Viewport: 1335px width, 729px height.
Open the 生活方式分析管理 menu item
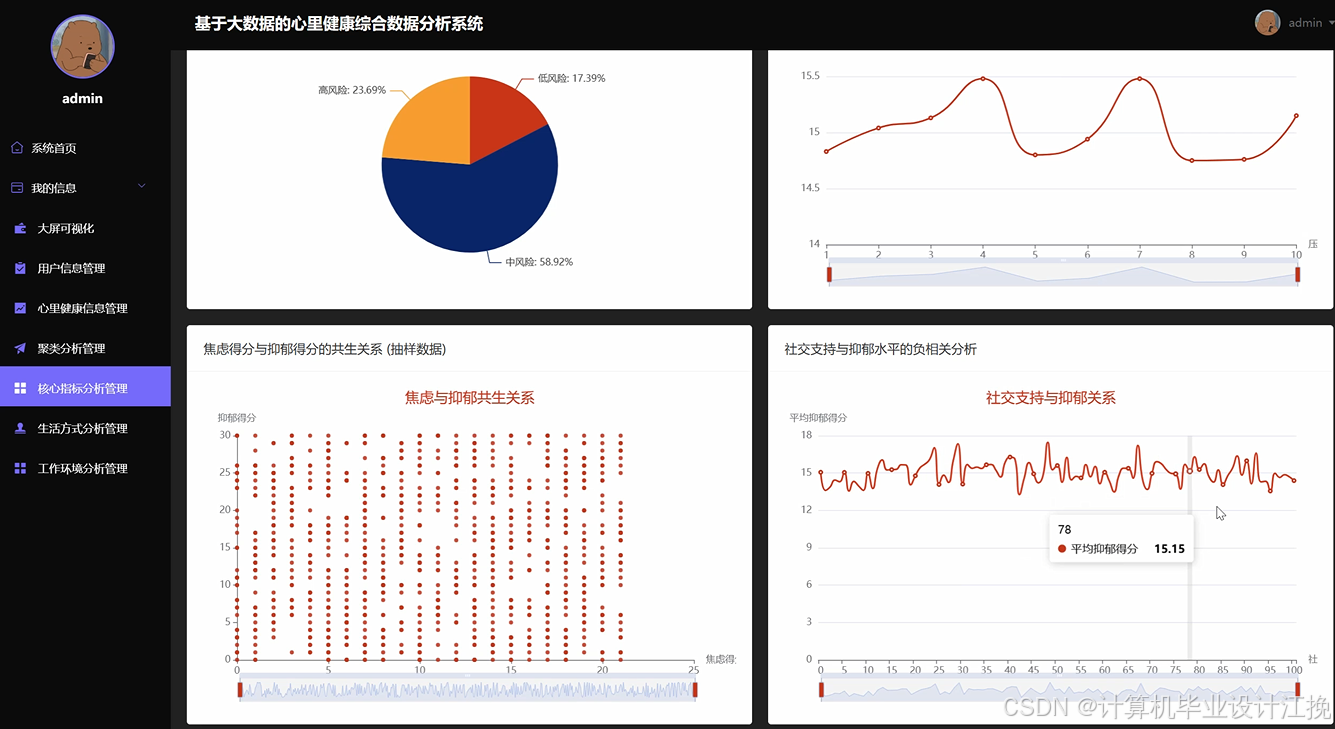coord(85,428)
